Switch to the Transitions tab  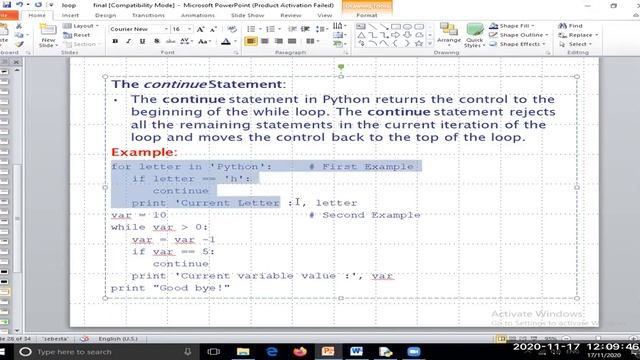point(148,15)
